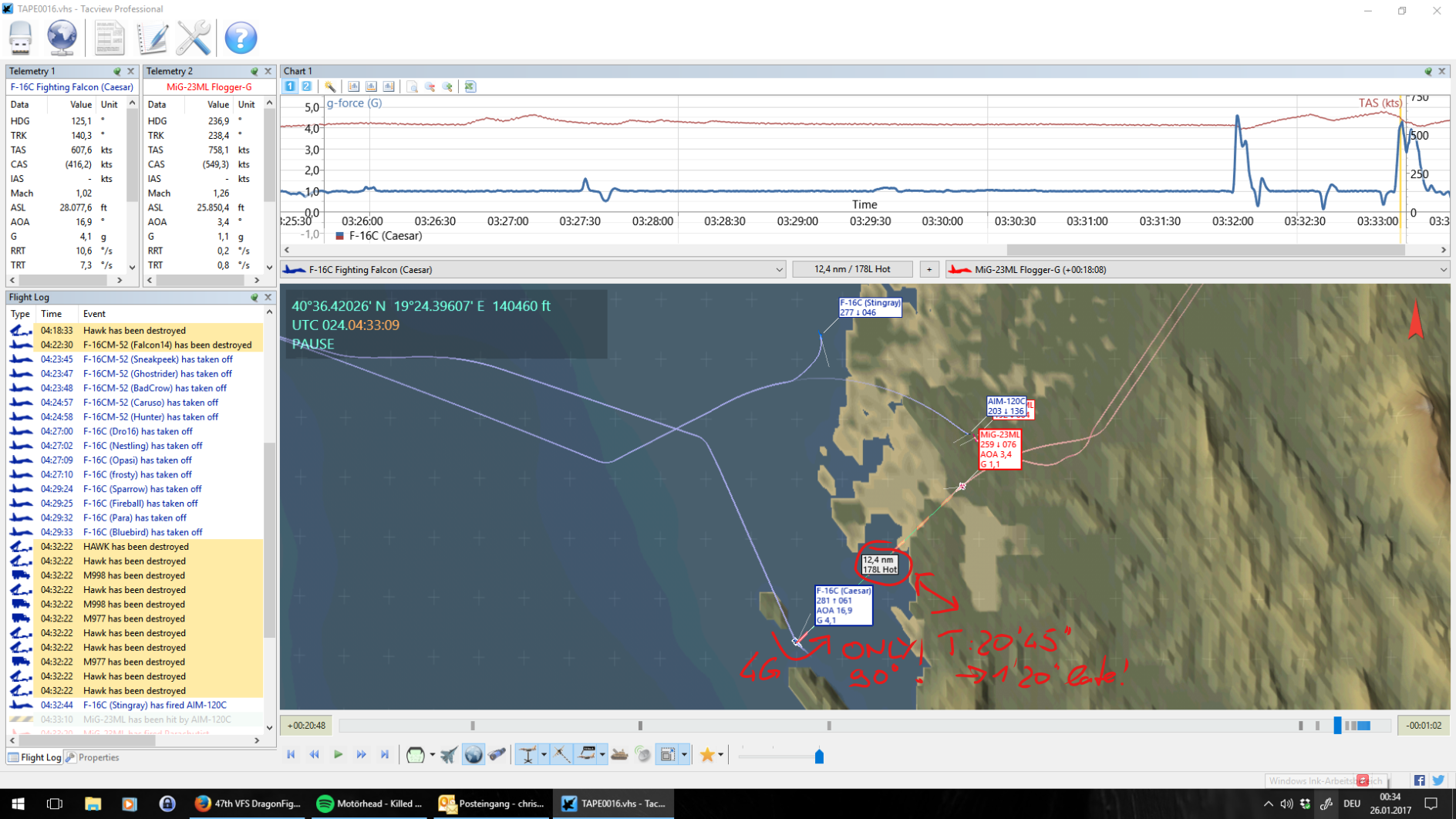
Task: Open the MiG-23ML Flogger-G target dropdown
Action: [1198, 269]
